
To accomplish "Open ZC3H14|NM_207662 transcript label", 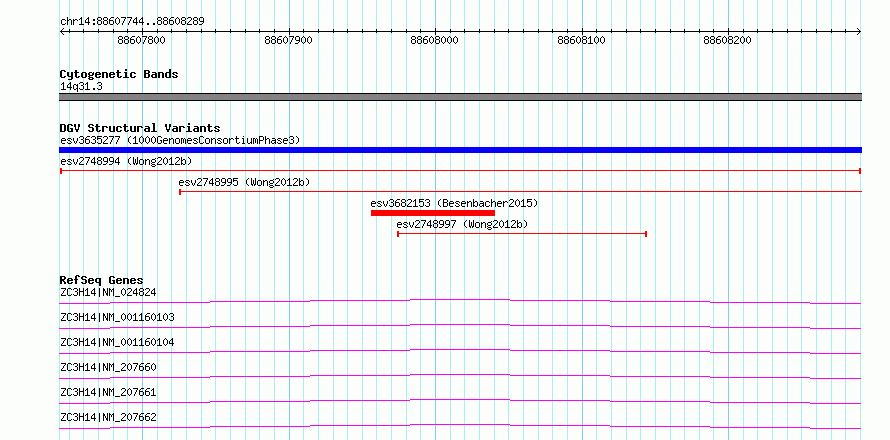I will click(x=108, y=417).
